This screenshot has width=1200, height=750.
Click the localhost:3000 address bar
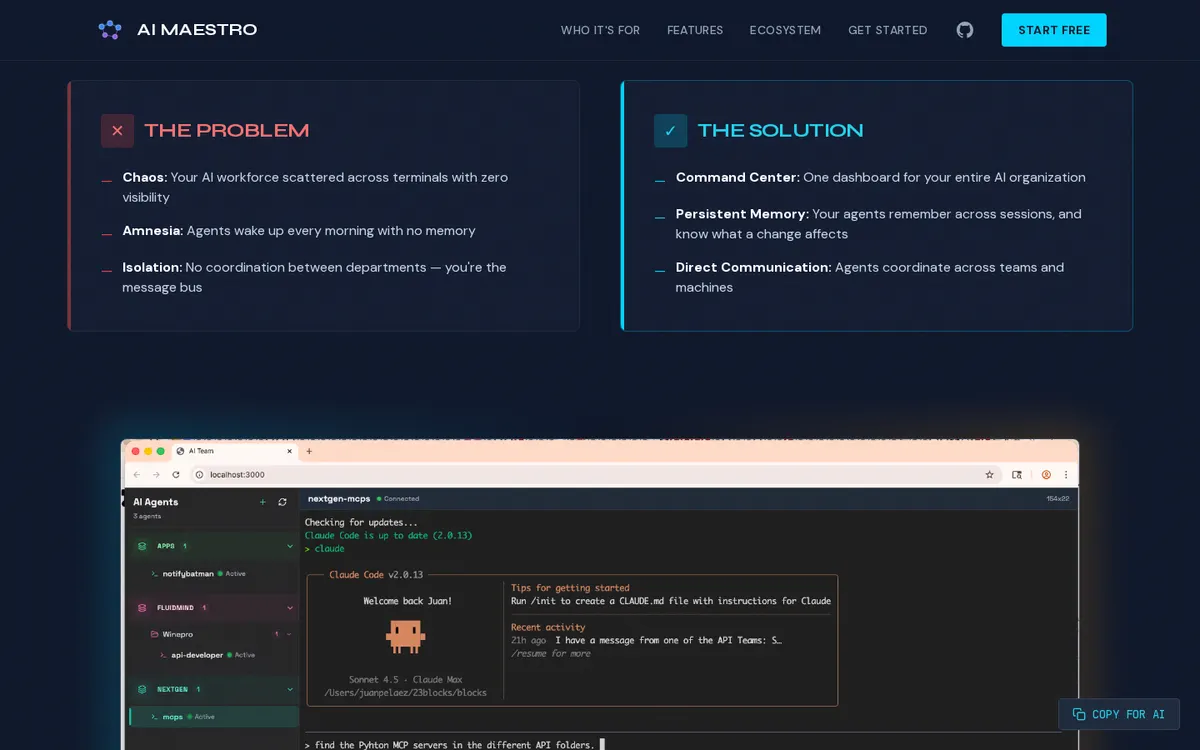[596, 475]
